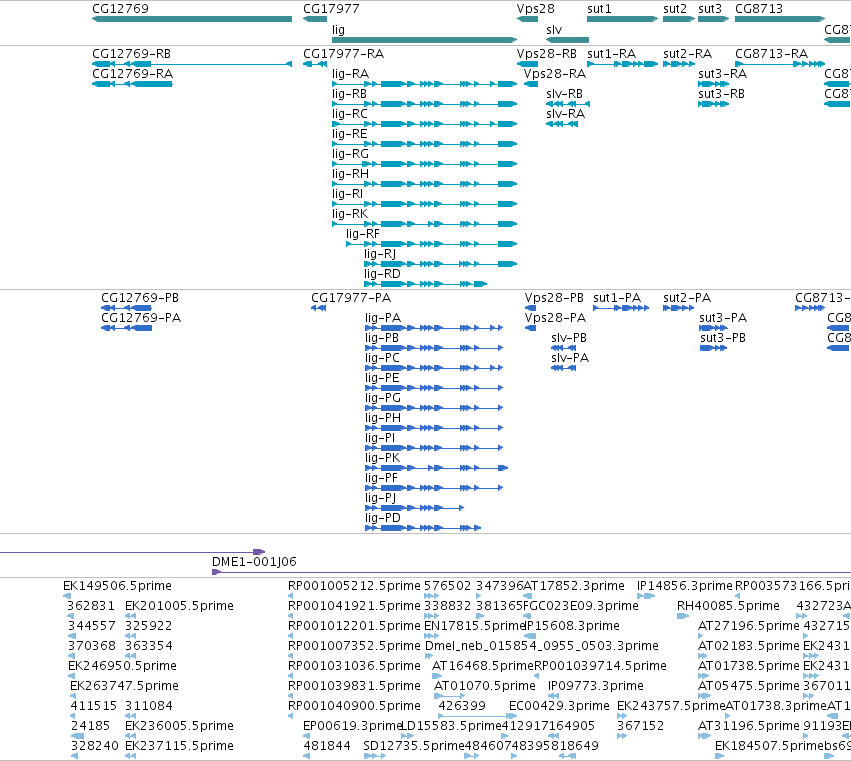Screen dimensions: 851x761
Task: Select EST AT17852.3prime
Action: (526, 596)
